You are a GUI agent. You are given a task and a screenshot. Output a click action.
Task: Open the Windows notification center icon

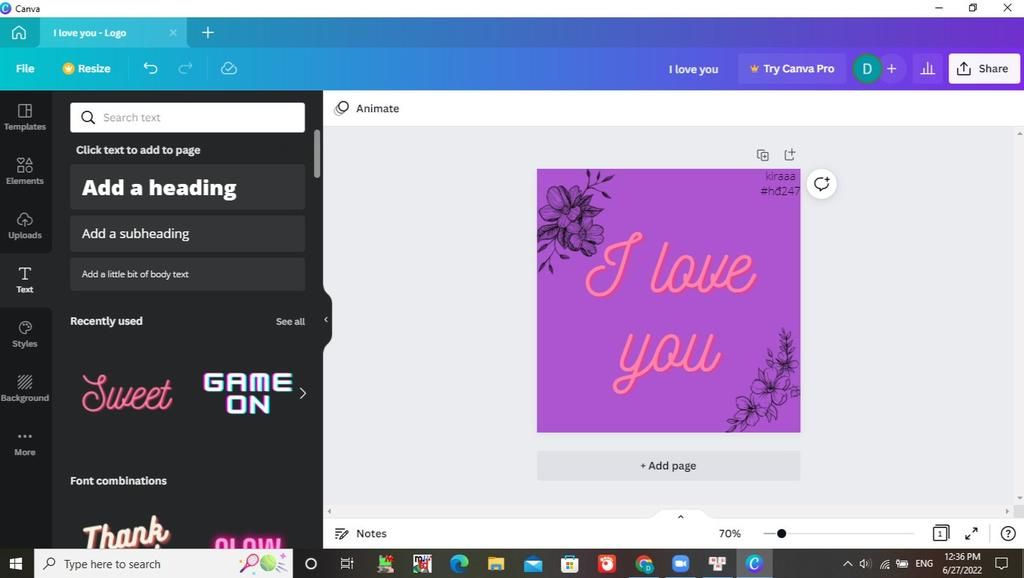[1001, 564]
